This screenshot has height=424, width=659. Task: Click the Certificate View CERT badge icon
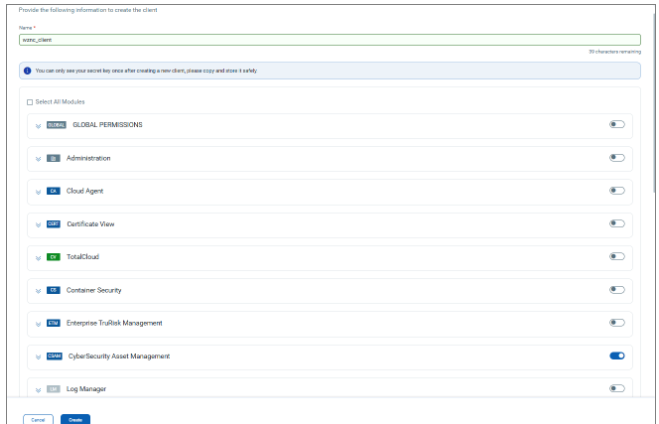[53, 224]
